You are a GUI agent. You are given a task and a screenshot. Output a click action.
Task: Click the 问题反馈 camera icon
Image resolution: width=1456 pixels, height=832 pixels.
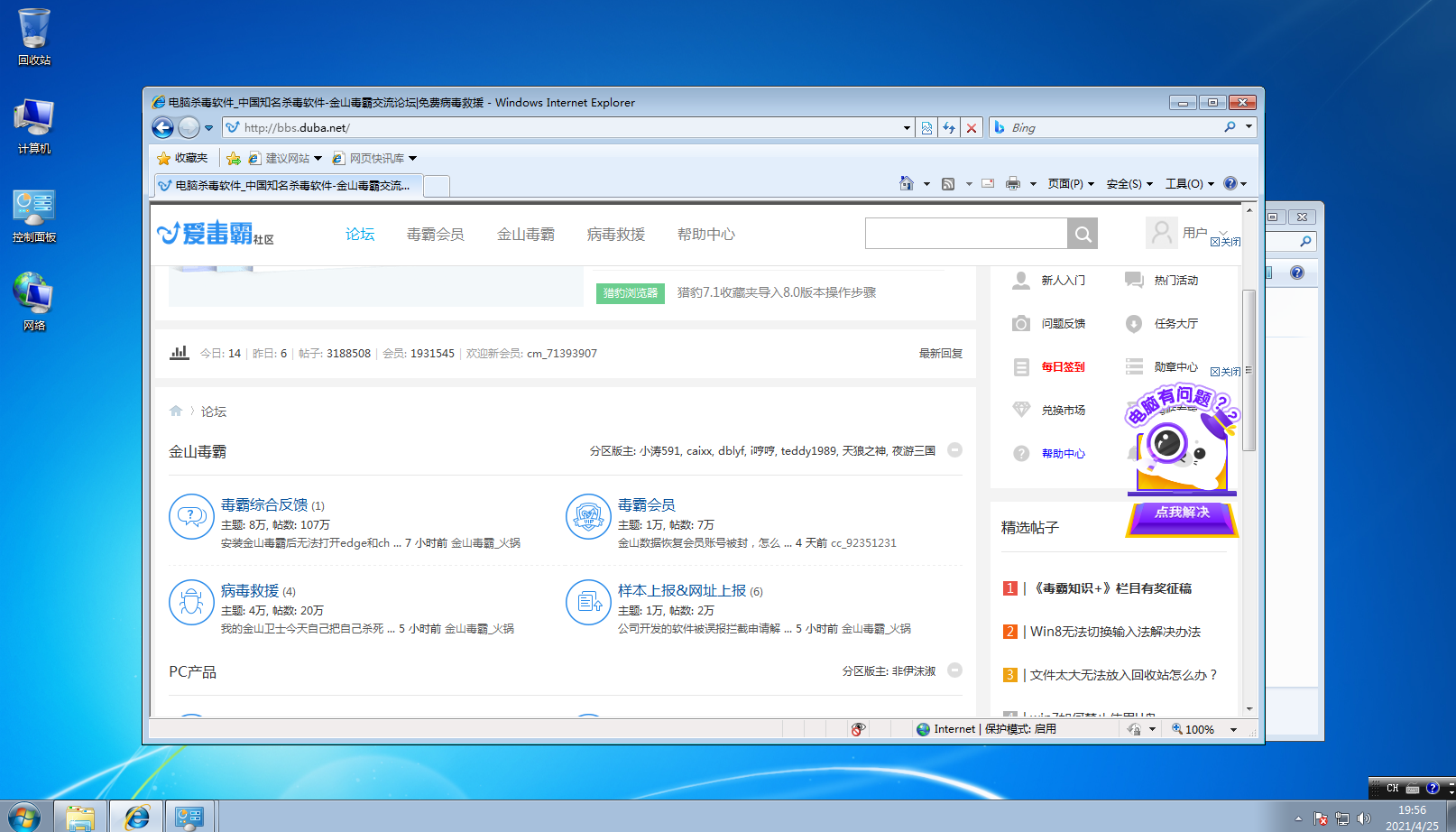[1021, 323]
